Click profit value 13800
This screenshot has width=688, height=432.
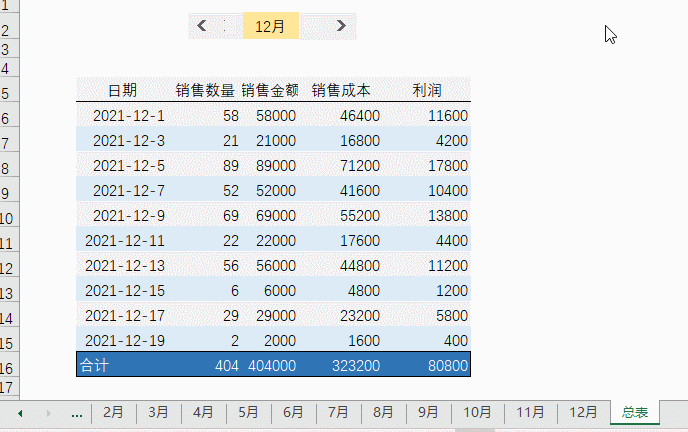(448, 216)
